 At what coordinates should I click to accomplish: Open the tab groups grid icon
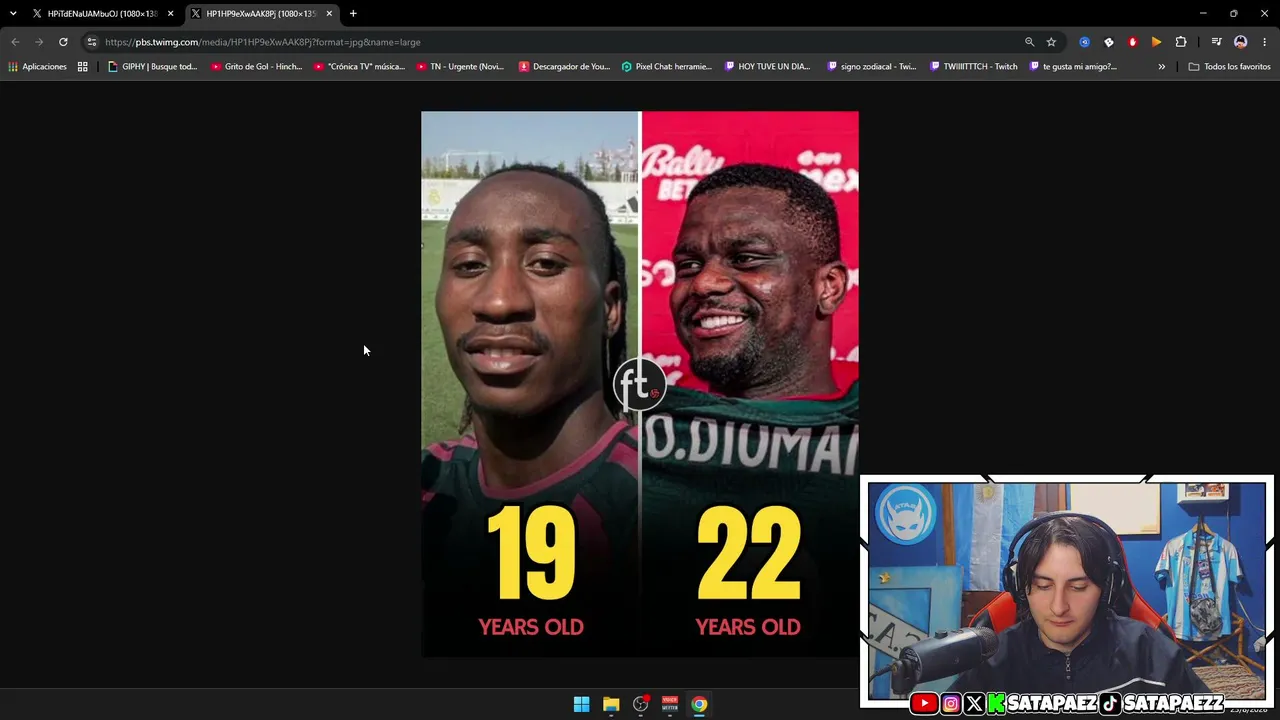click(83, 67)
